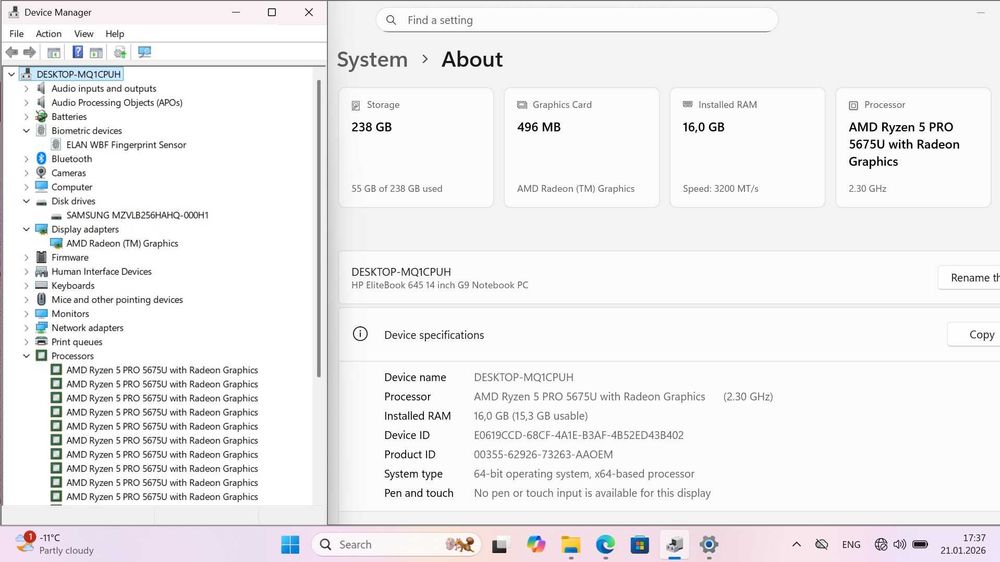Open the Graphics Card info card
Screen dimensions: 1000x562
pos(582,147)
